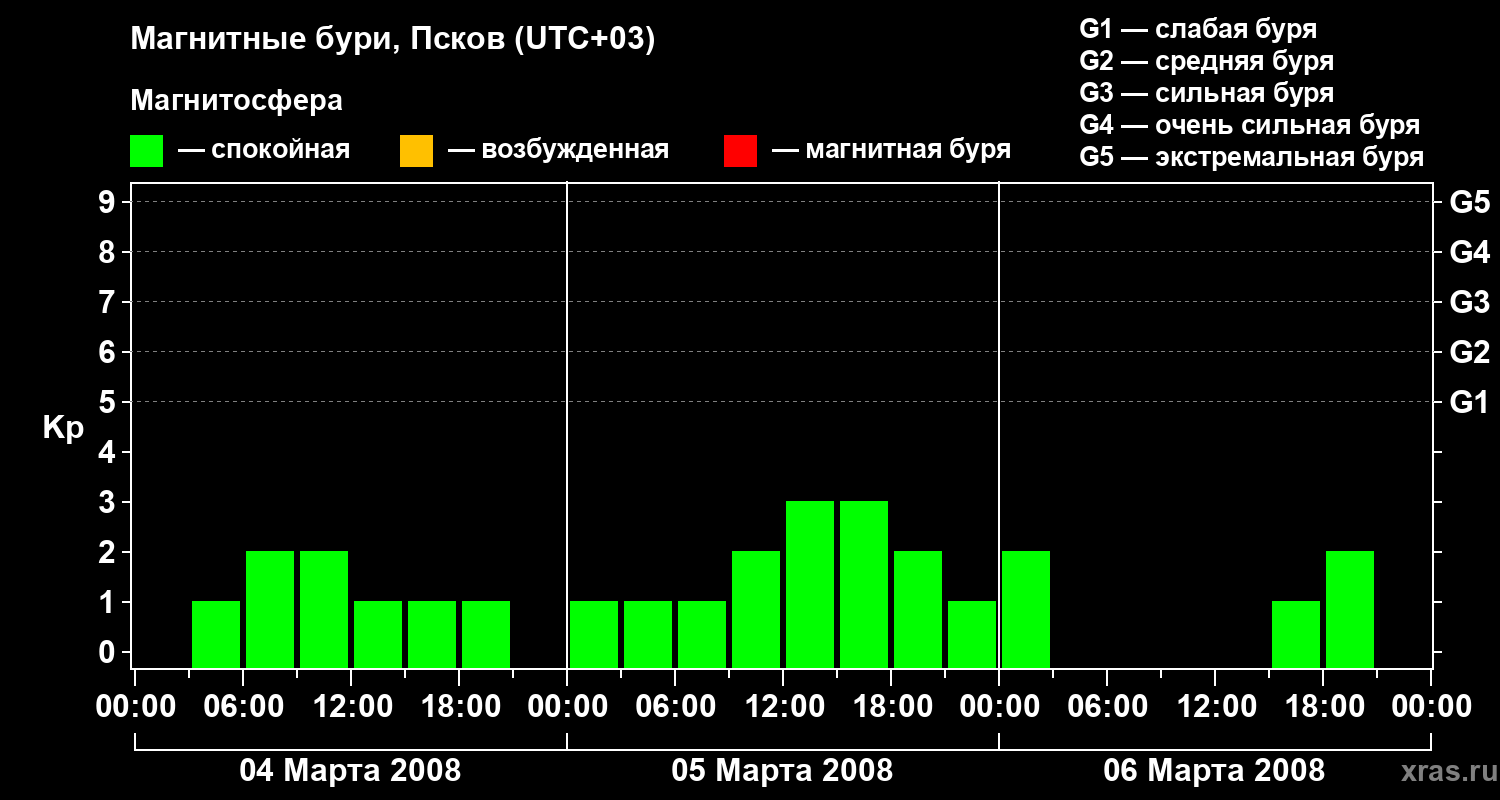Click the 00:00–03:00 bar on 05 Марта

(594, 634)
